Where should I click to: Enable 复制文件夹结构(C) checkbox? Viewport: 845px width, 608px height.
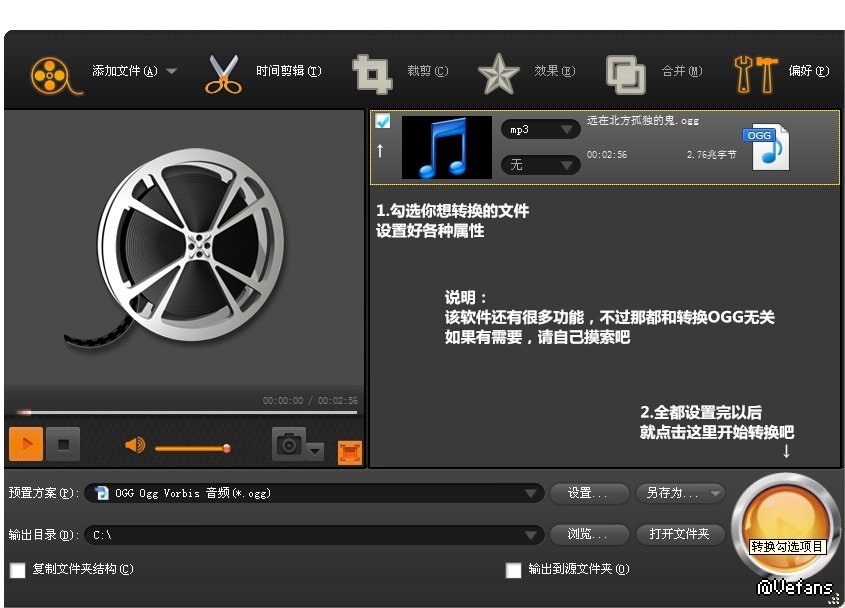point(18,570)
